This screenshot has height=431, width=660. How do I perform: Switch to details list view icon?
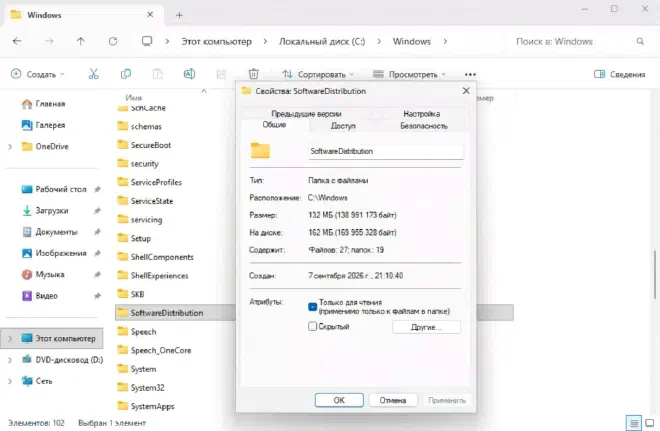click(x=633, y=423)
